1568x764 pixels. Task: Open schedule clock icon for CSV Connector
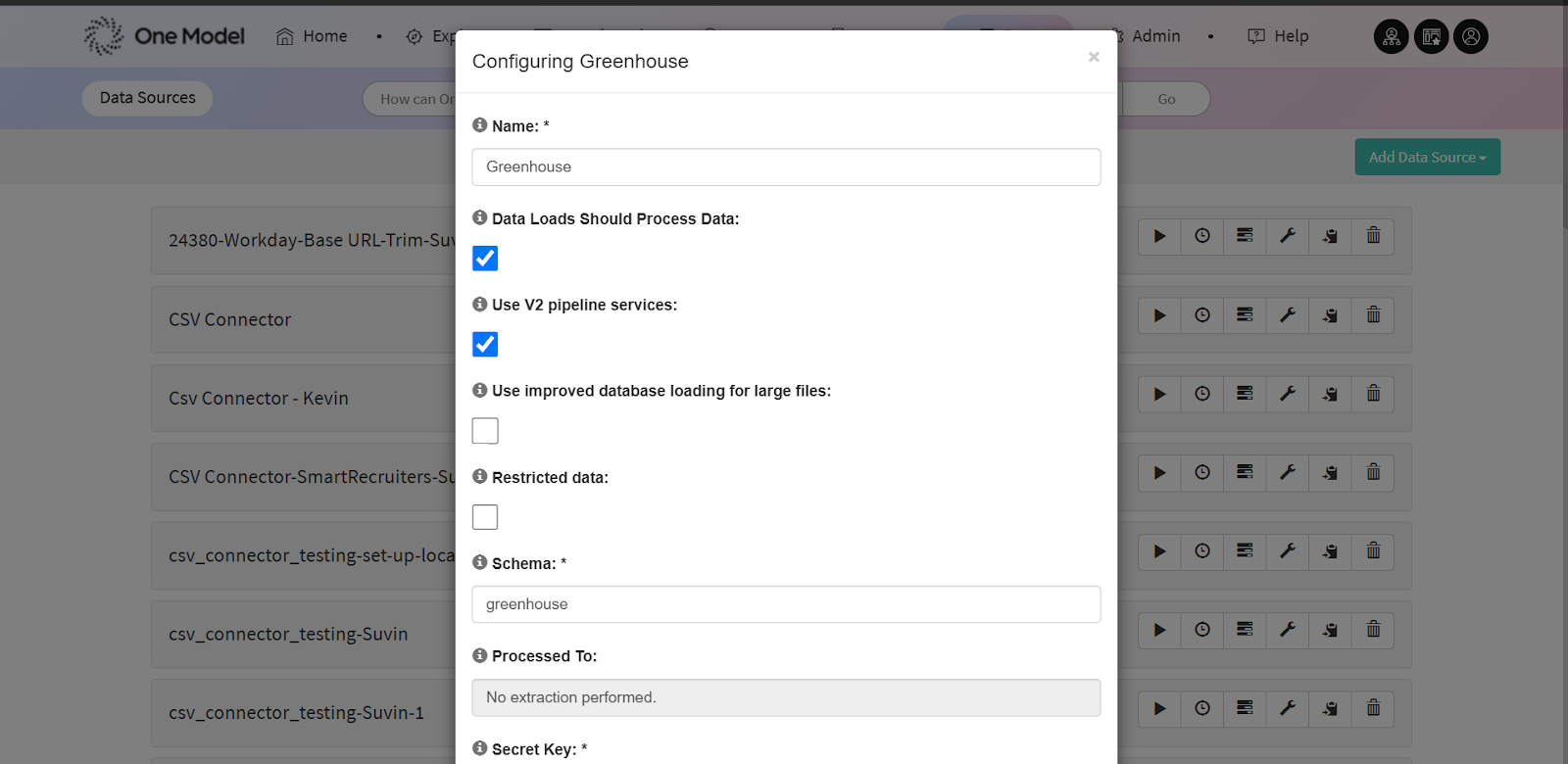1202,315
